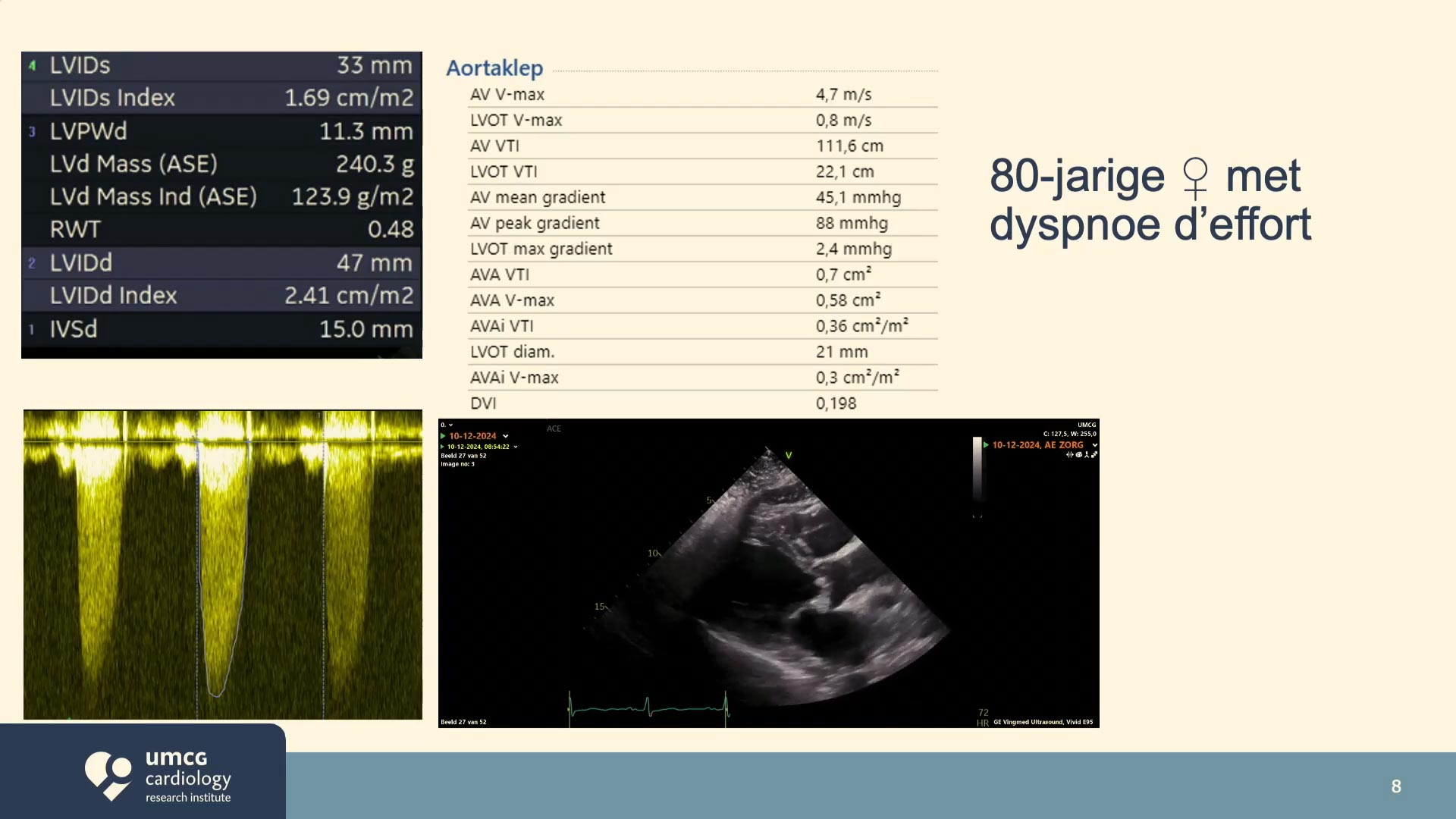This screenshot has width=1456, height=819.
Task: Click the crosshair alignment icon under AE ZORG
Action: coord(1070,454)
